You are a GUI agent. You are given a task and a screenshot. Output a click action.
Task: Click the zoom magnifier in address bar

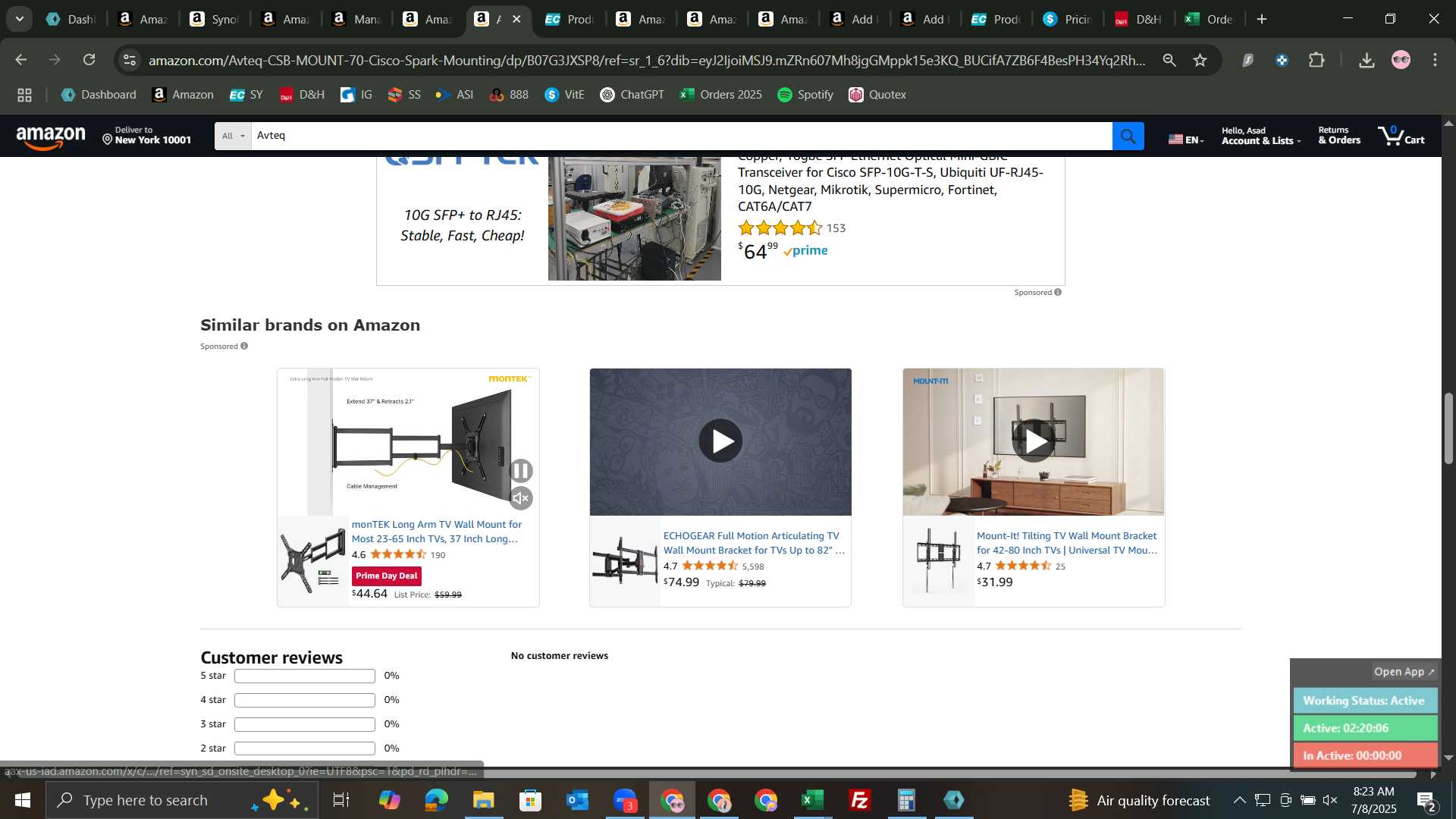coord(1169,60)
